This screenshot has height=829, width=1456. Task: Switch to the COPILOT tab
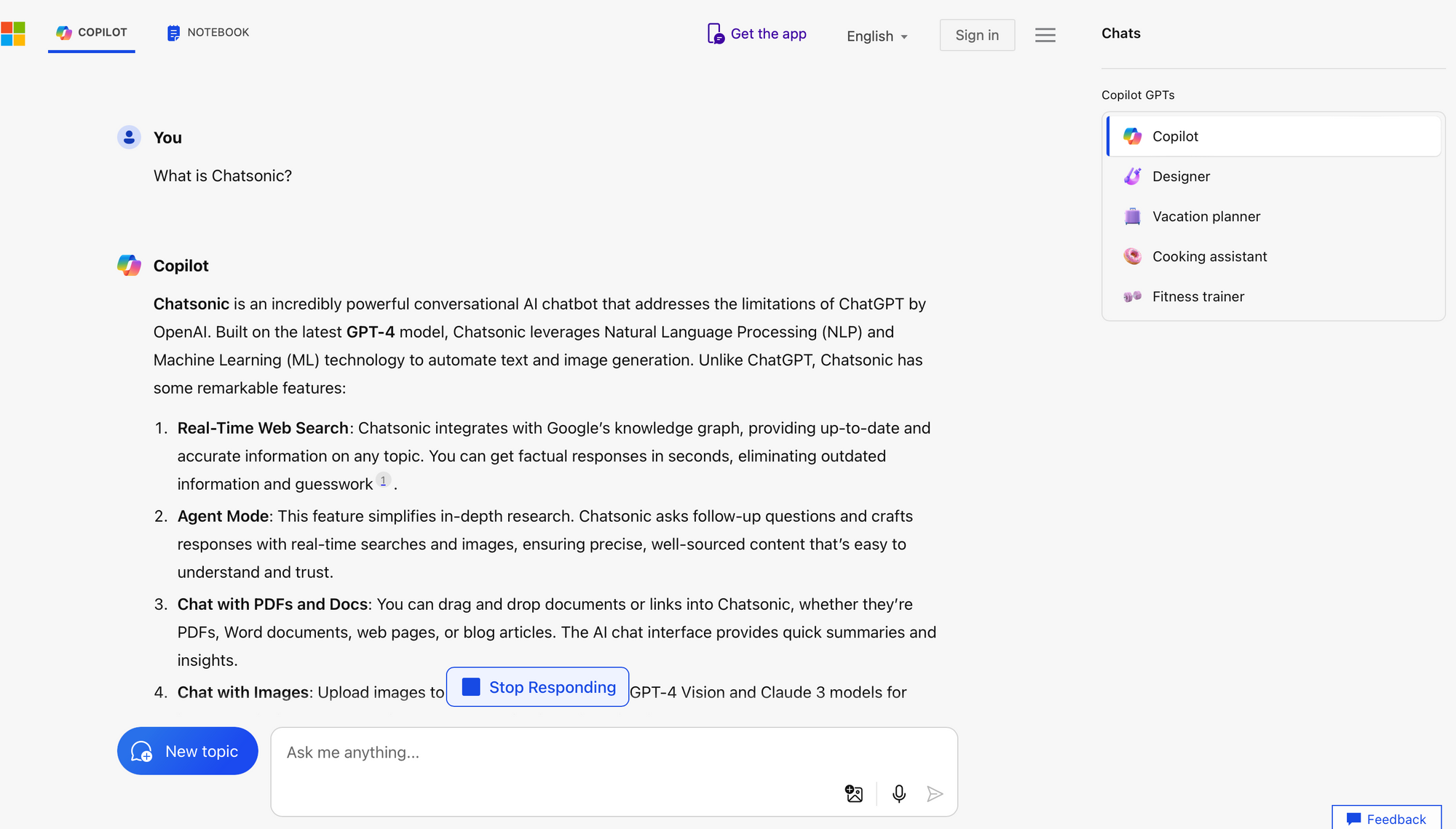click(92, 32)
